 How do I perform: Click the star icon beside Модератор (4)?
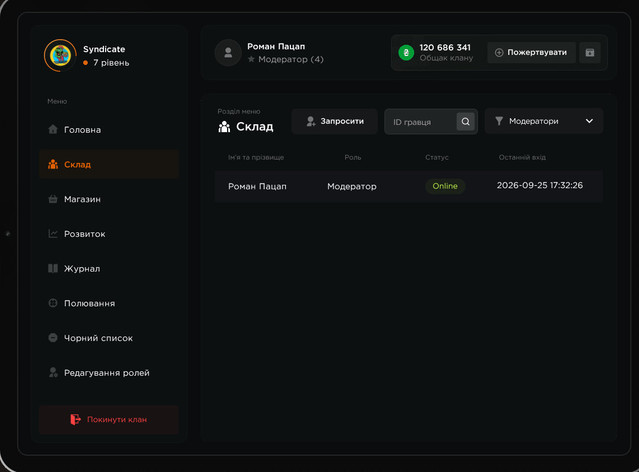(251, 59)
